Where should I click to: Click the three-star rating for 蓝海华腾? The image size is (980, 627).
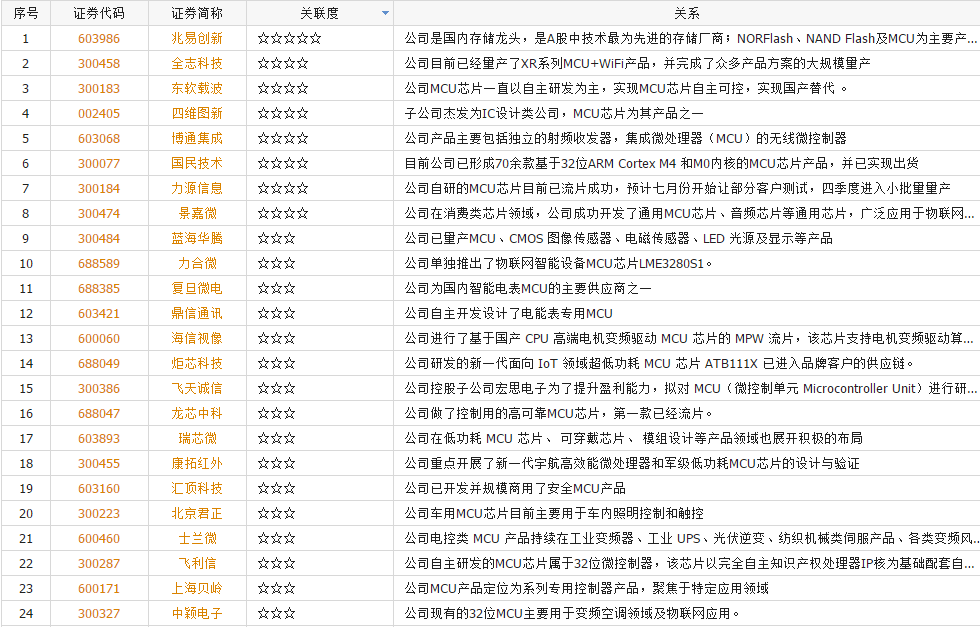point(276,238)
